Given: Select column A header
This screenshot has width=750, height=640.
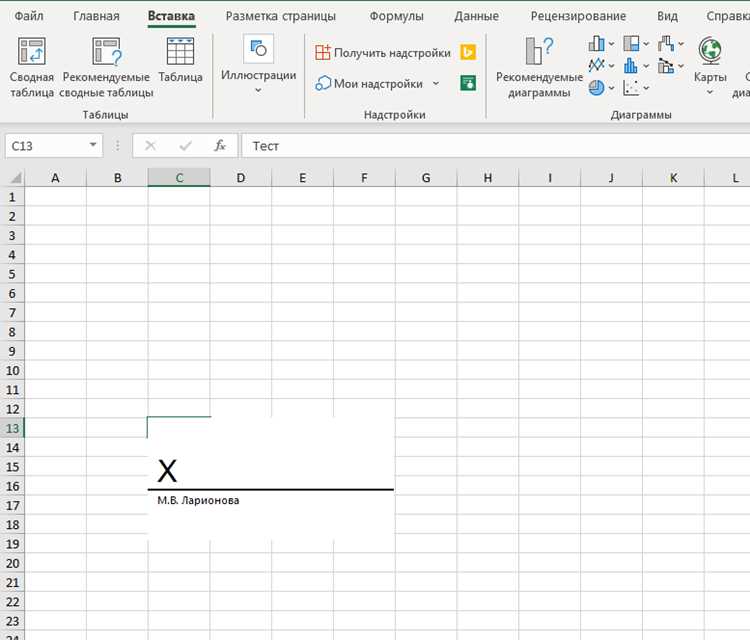Looking at the screenshot, I should (x=55, y=178).
